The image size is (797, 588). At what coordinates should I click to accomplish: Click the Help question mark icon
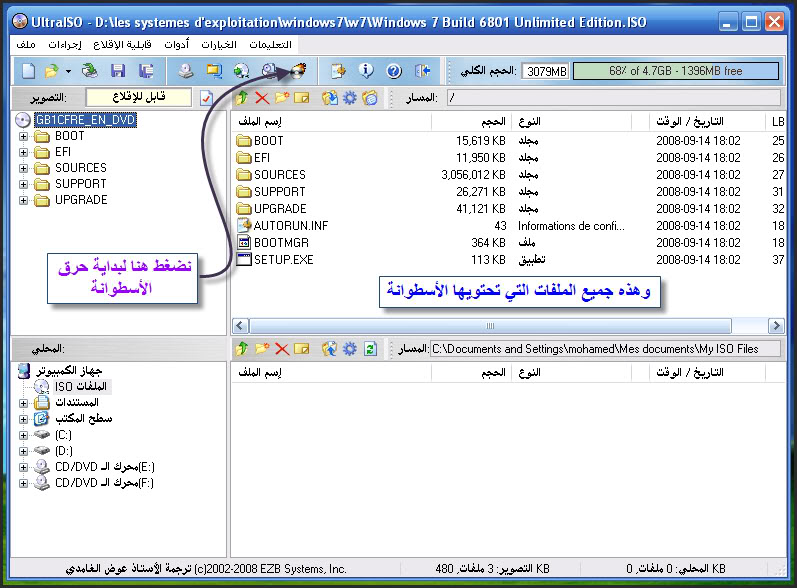tap(394, 71)
